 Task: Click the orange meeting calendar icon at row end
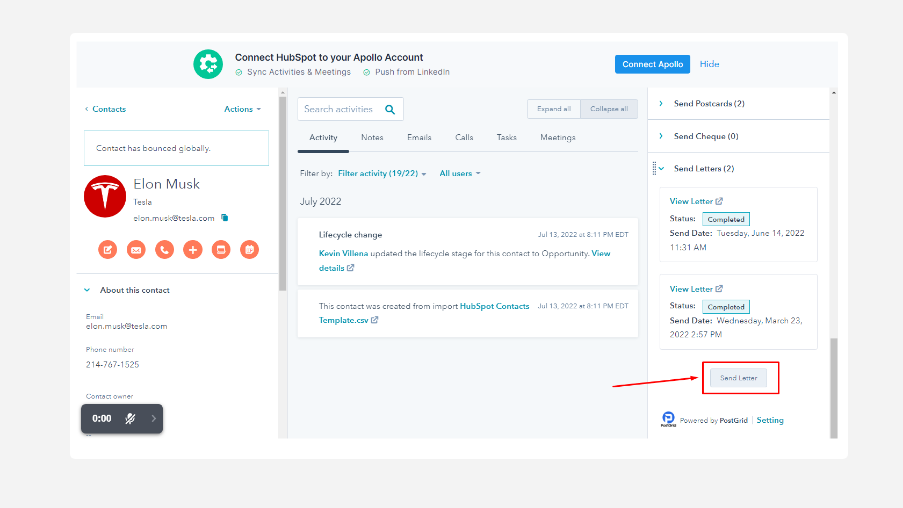tap(250, 249)
